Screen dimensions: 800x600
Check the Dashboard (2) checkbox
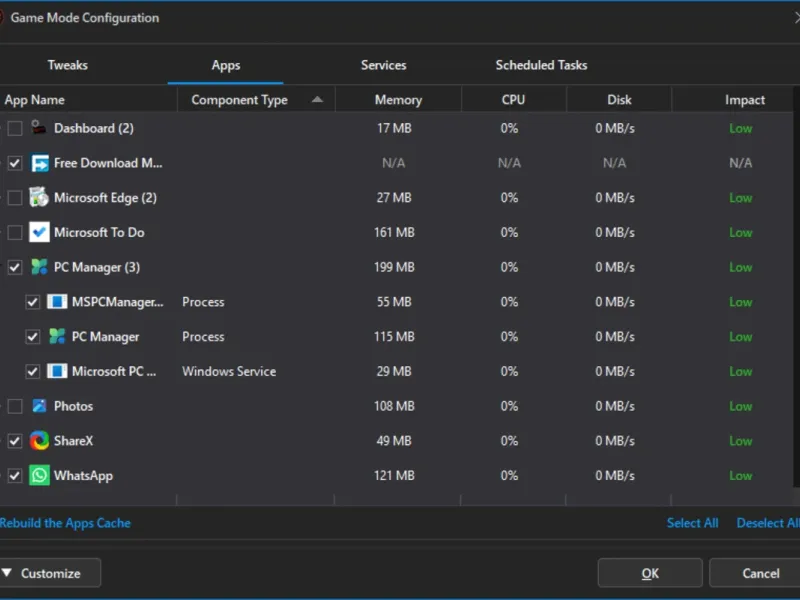pyautogui.click(x=15, y=128)
